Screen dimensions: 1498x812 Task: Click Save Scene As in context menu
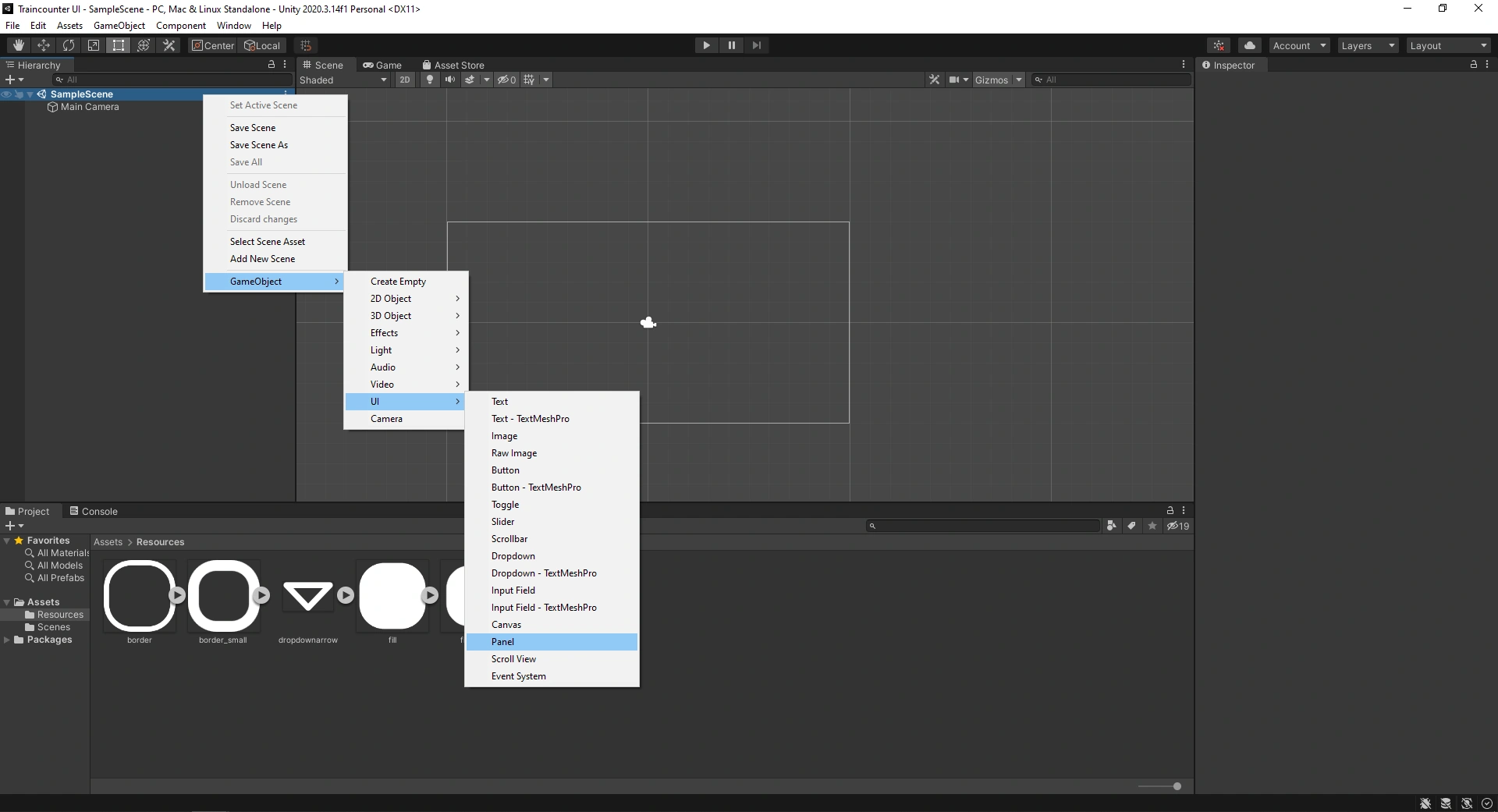[x=275, y=145]
